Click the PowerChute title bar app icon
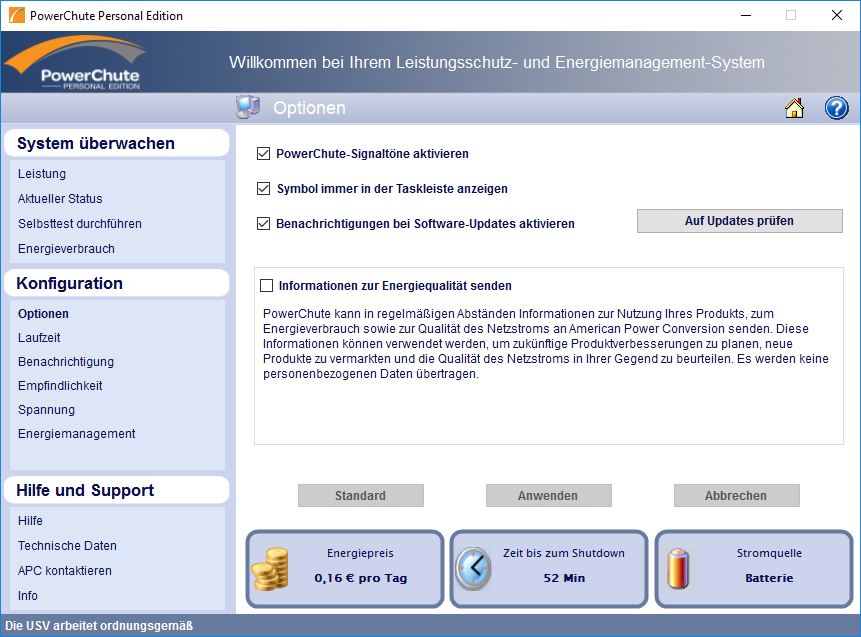Screen dimensions: 861x637 point(16,15)
